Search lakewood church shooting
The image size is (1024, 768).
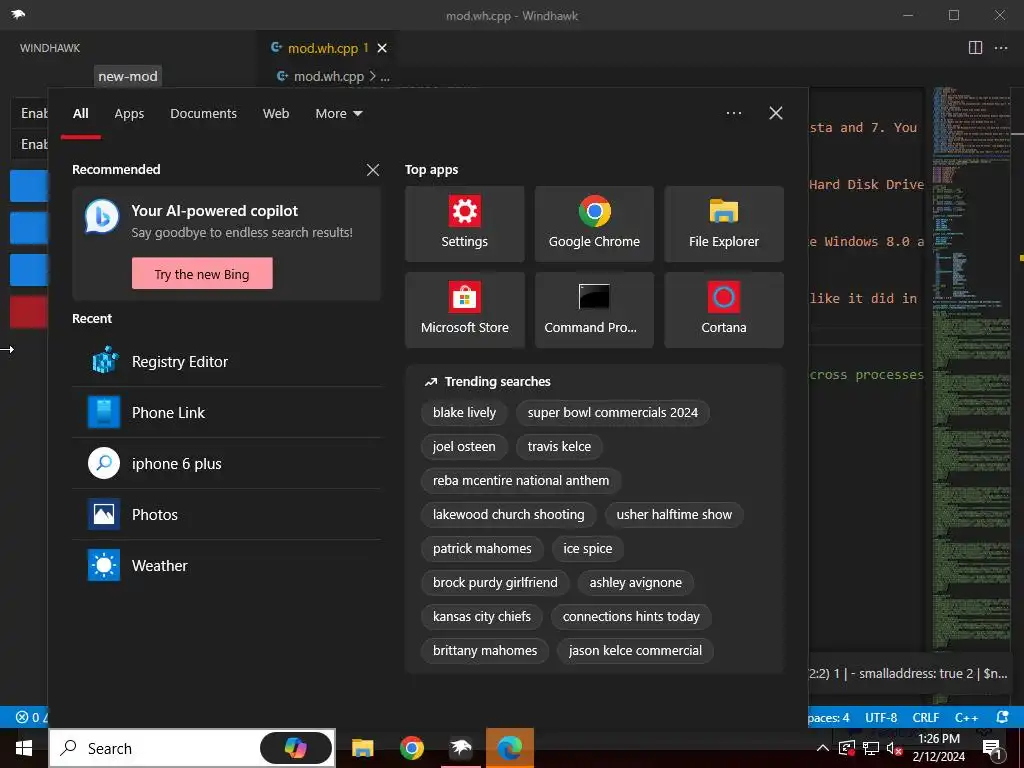(508, 515)
